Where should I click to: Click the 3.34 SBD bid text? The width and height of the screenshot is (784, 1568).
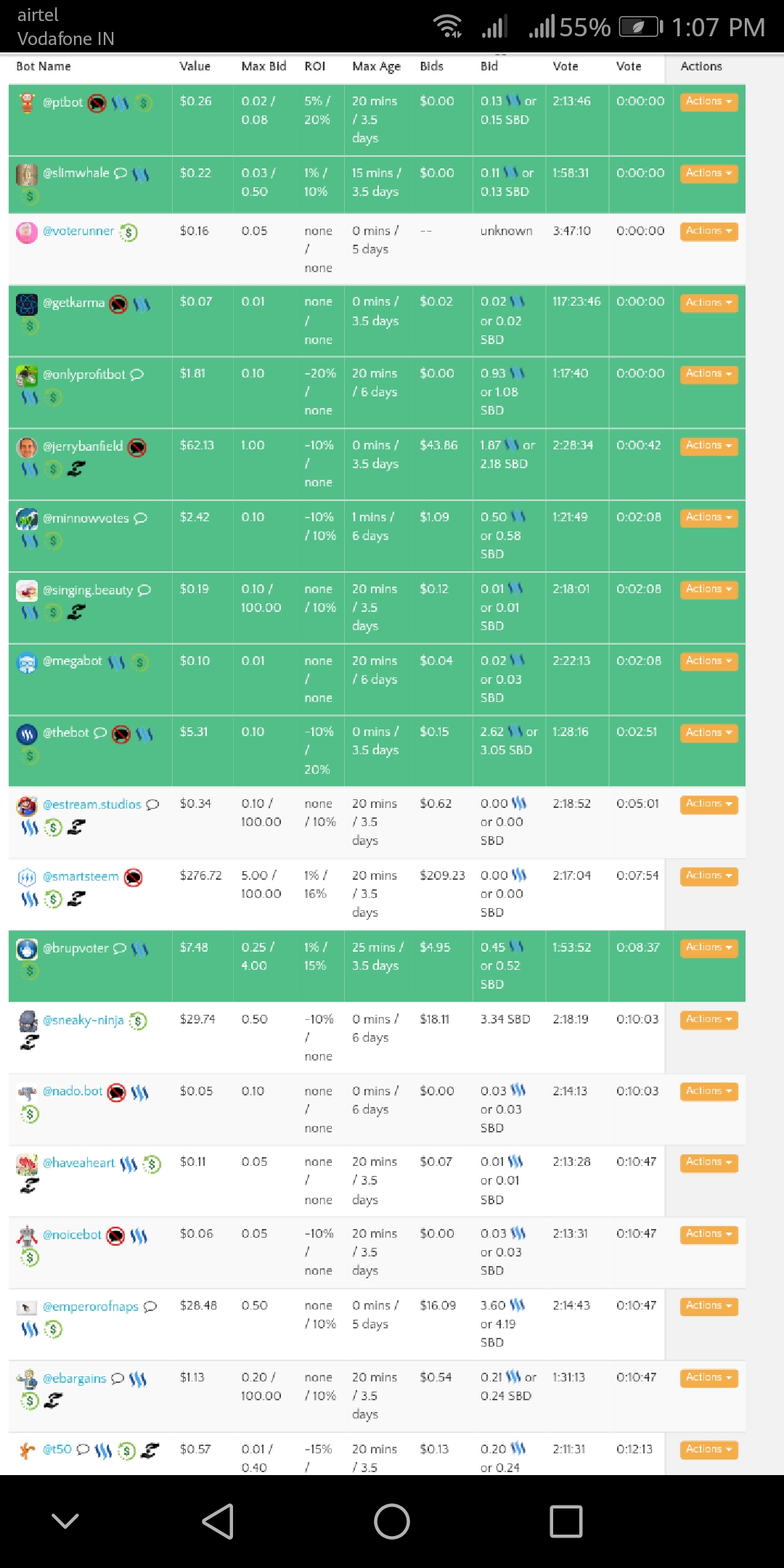pos(505,1019)
